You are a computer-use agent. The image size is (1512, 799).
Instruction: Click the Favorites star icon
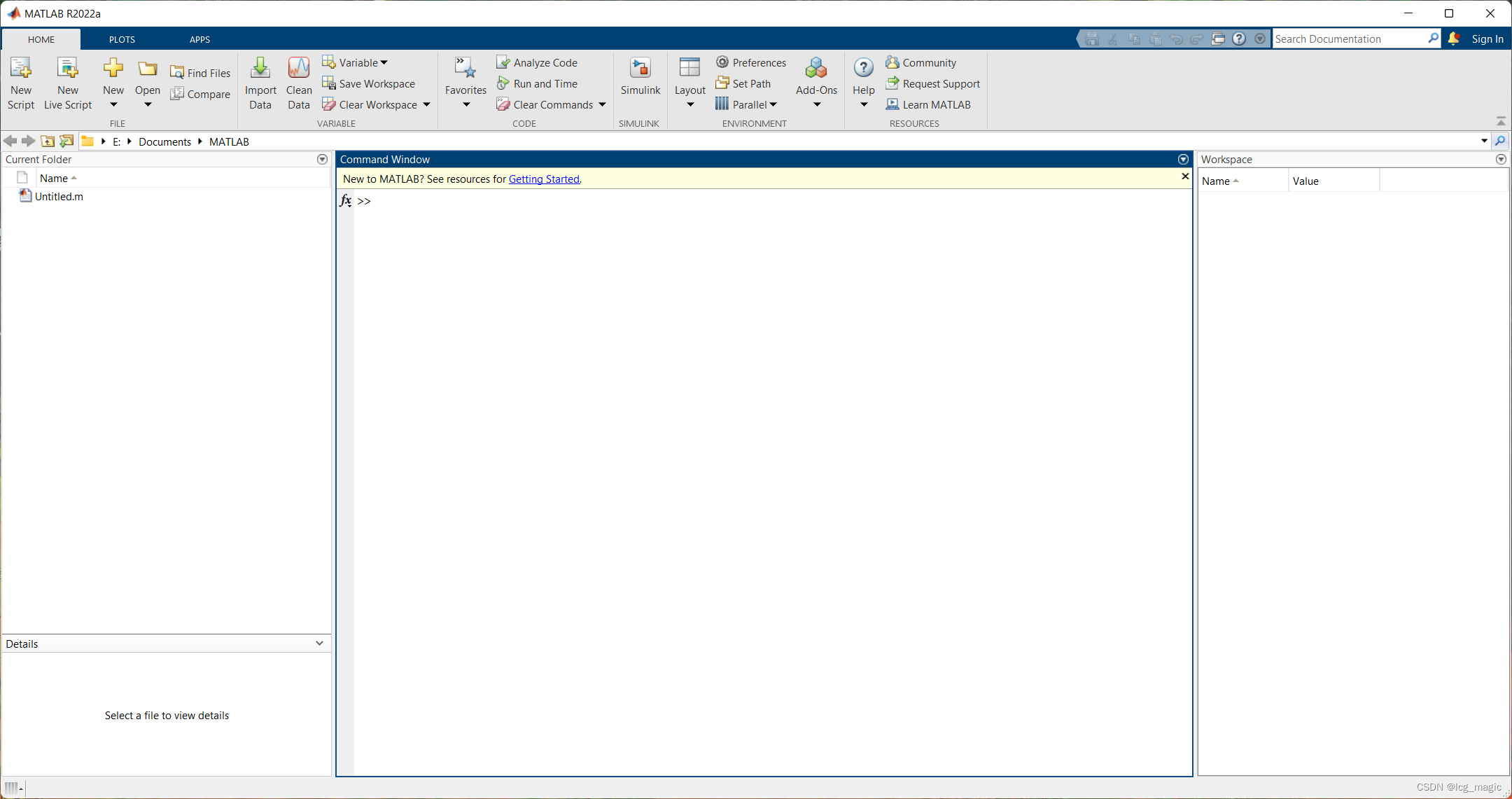pos(465,68)
